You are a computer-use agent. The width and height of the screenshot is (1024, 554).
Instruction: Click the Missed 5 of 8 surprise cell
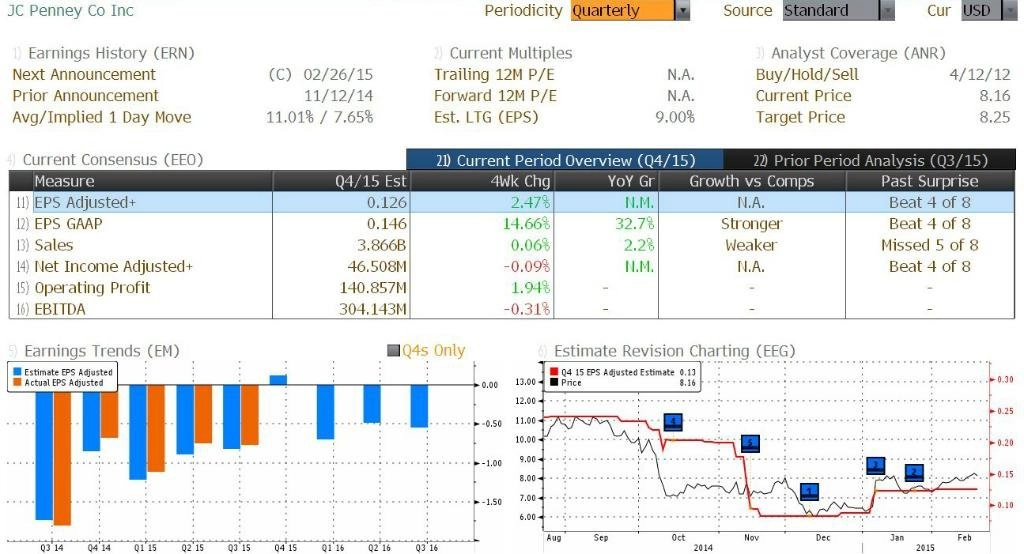929,245
